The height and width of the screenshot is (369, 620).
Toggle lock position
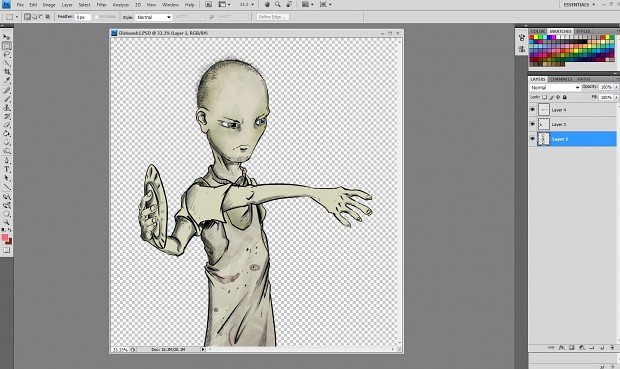[x=558, y=97]
